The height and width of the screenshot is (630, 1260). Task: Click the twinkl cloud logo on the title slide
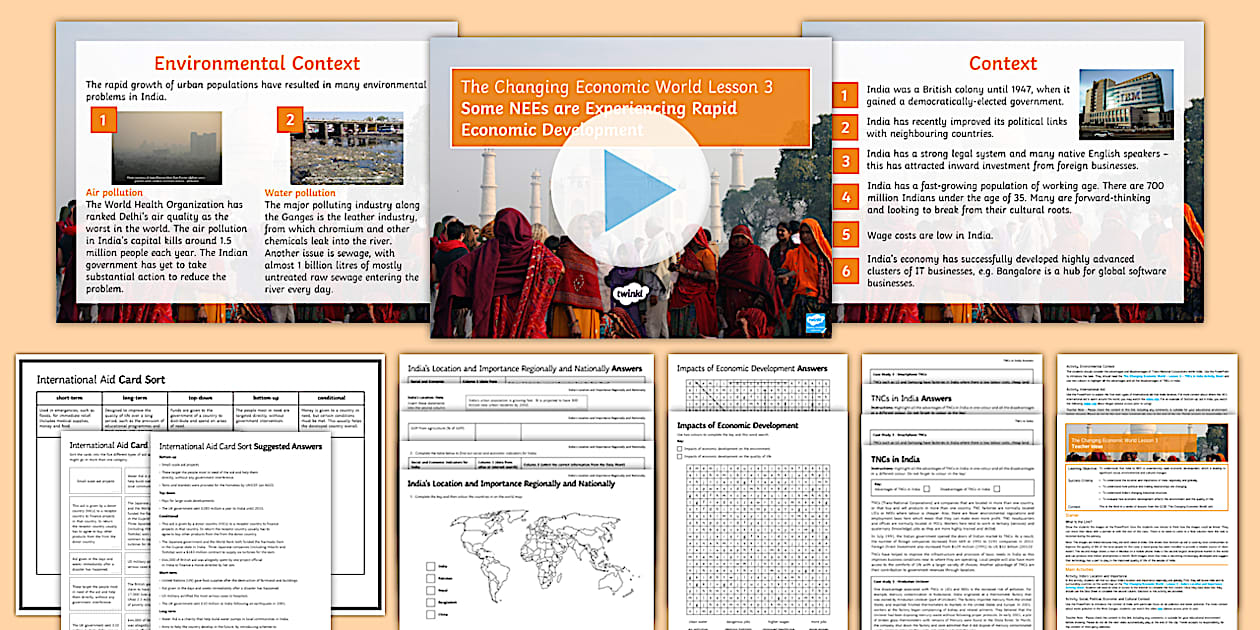pyautogui.click(x=629, y=296)
